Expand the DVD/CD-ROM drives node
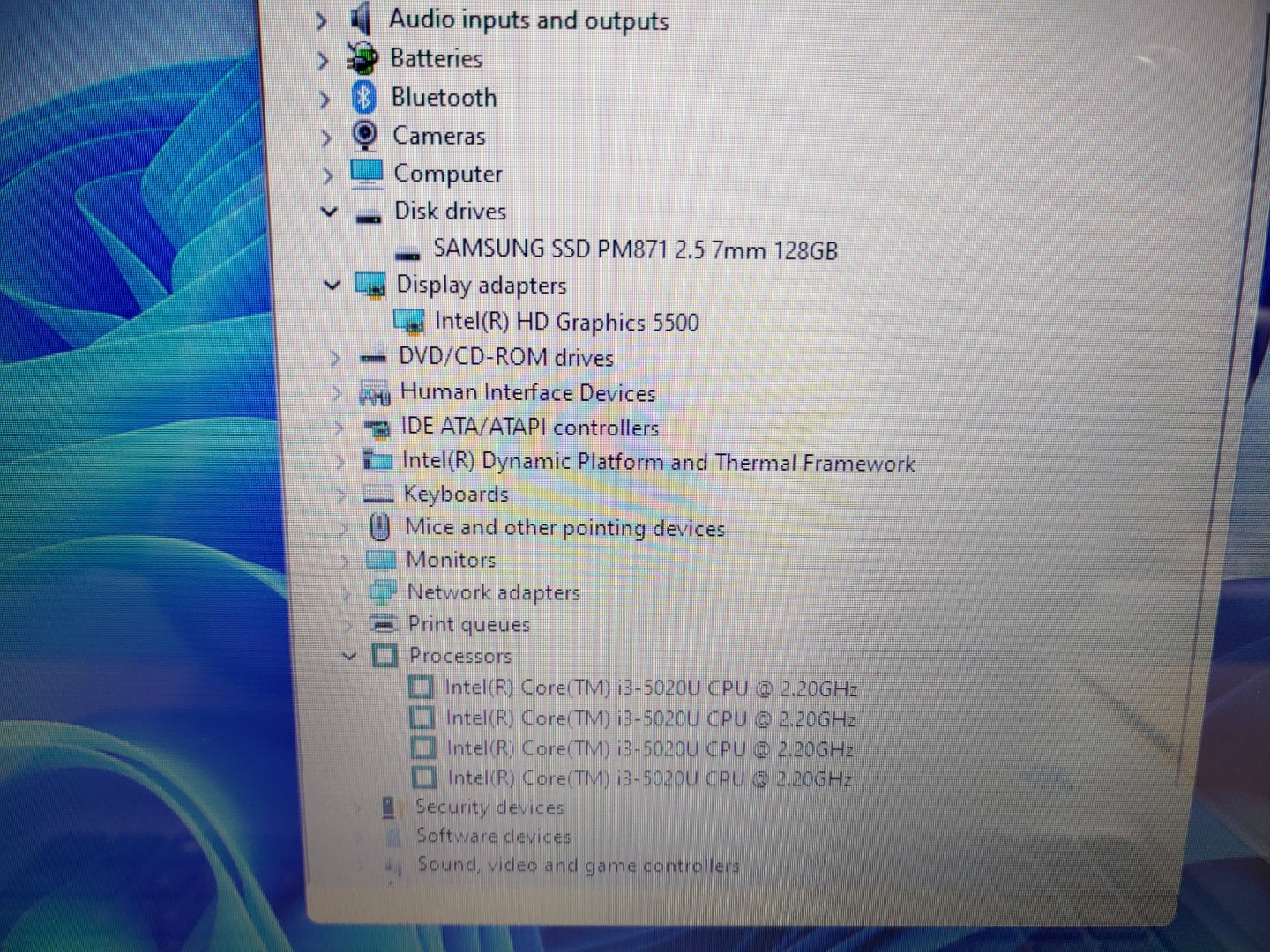 pos(334,357)
